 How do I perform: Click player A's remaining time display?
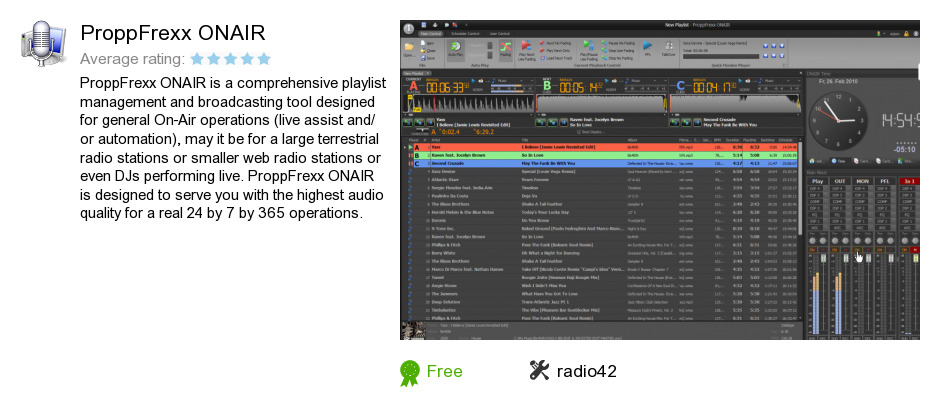[x=447, y=88]
